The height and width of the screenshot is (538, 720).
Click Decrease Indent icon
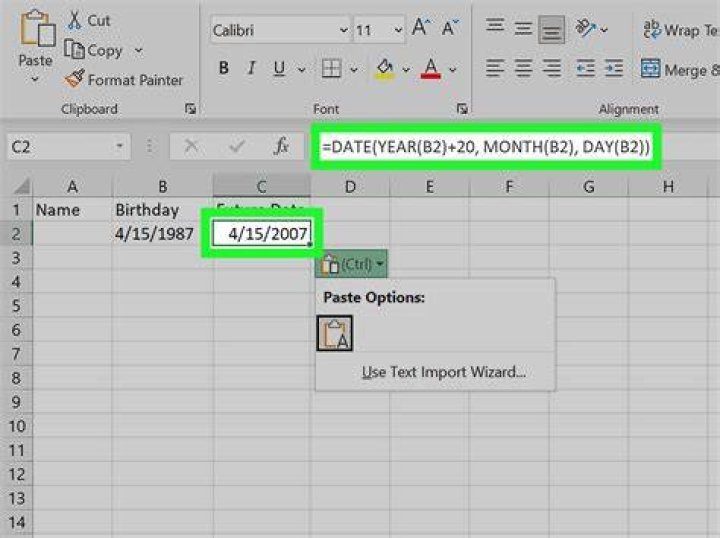585,68
